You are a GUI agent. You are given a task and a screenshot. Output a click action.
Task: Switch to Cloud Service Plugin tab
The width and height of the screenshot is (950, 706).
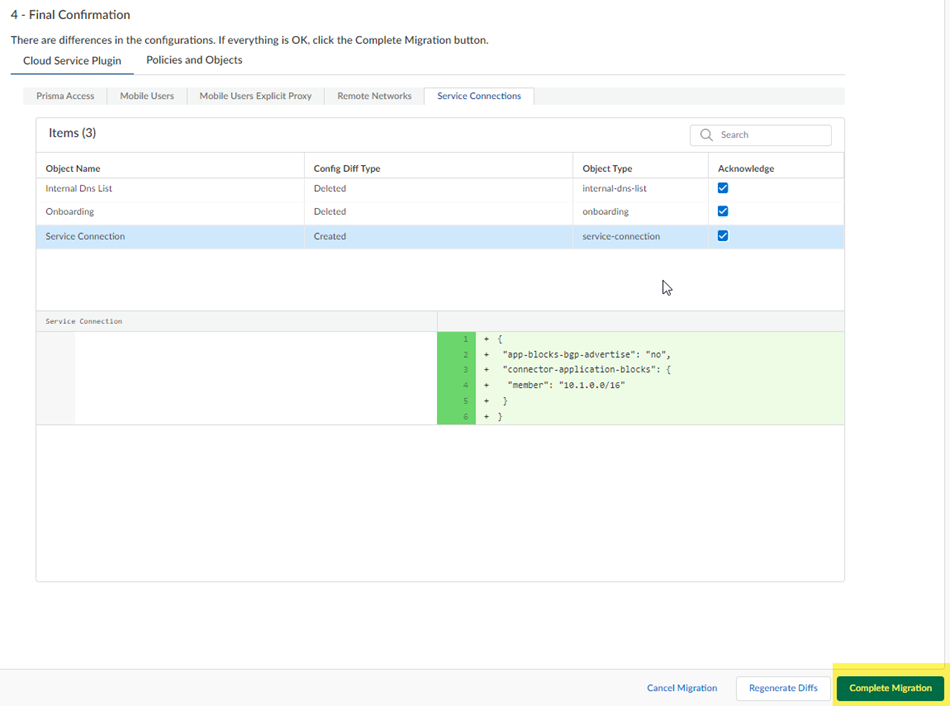tap(72, 61)
